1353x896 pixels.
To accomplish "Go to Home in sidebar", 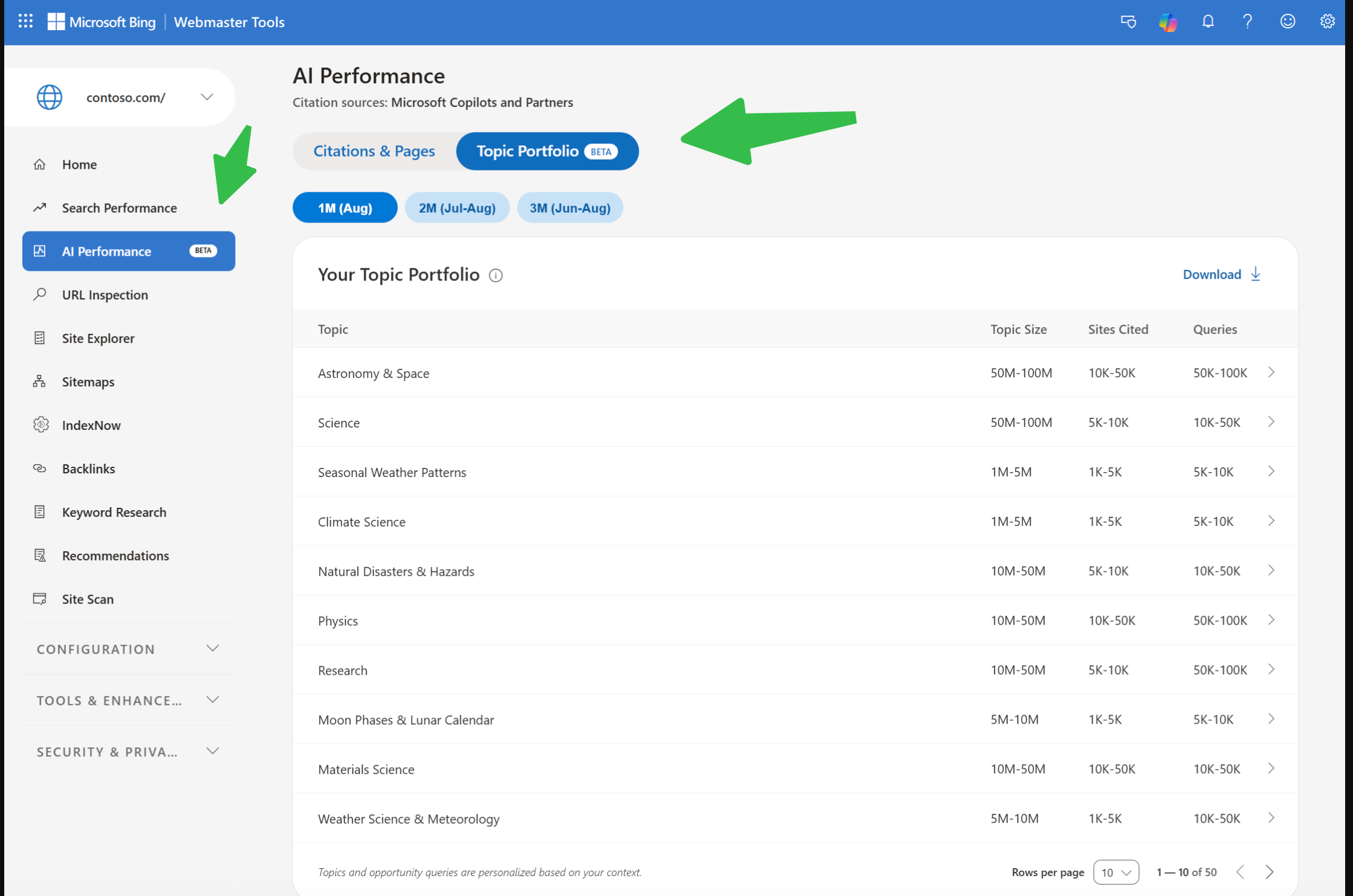I will 128,164.
